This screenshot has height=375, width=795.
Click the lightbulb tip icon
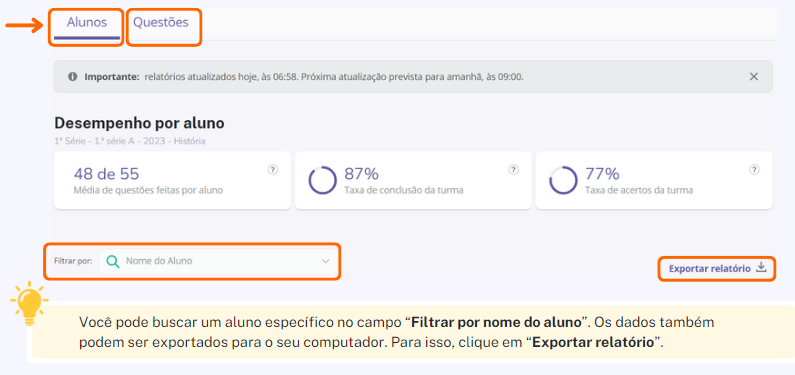(29, 303)
